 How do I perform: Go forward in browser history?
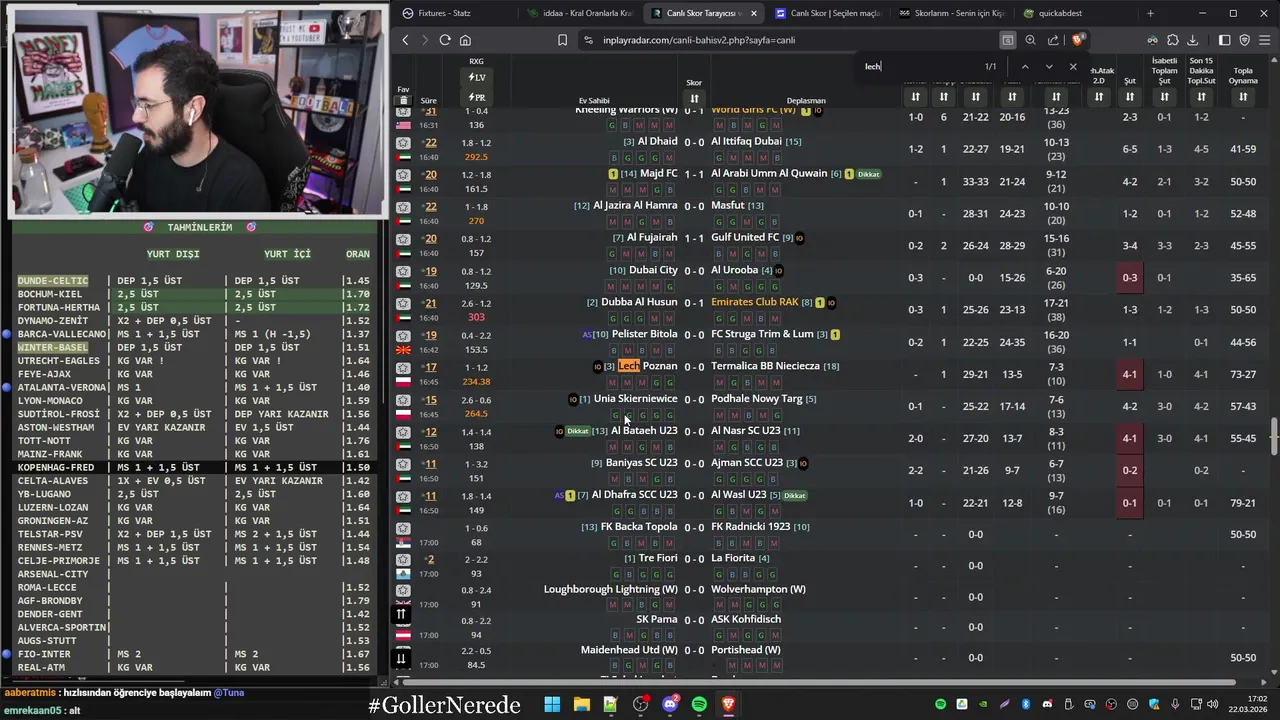[x=424, y=40]
